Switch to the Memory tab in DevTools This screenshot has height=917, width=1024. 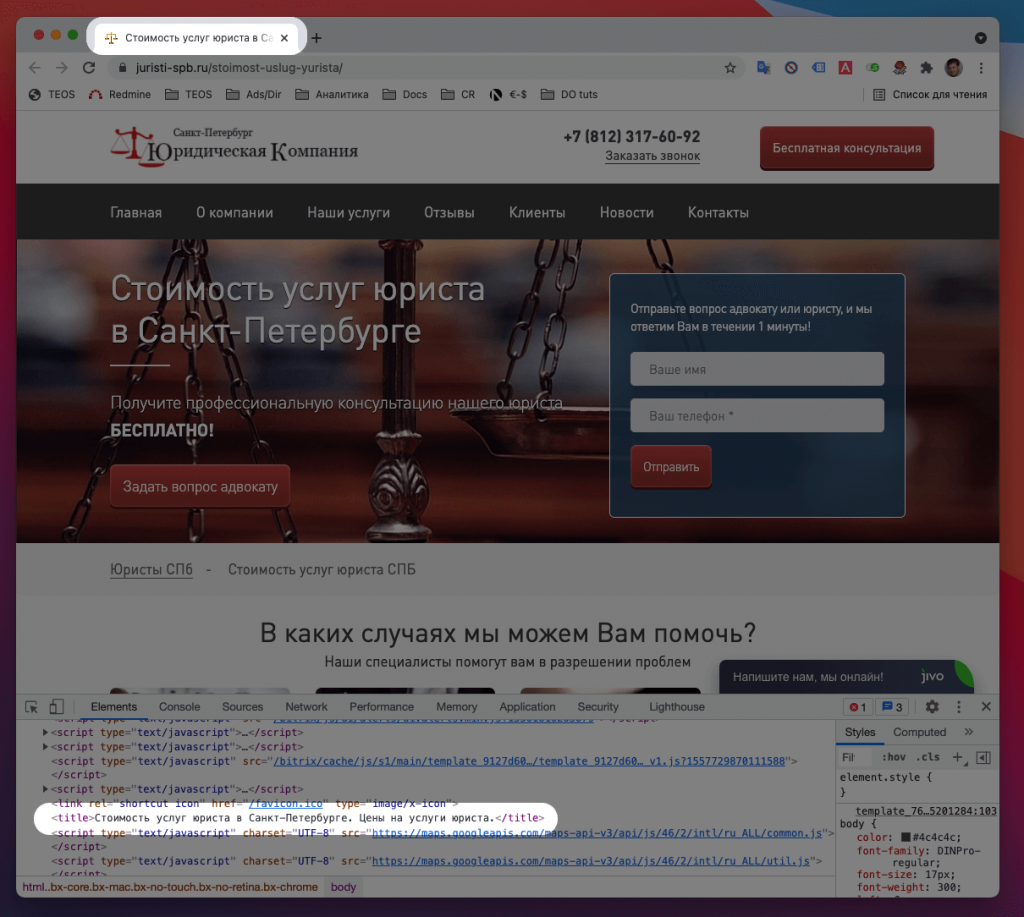click(456, 707)
